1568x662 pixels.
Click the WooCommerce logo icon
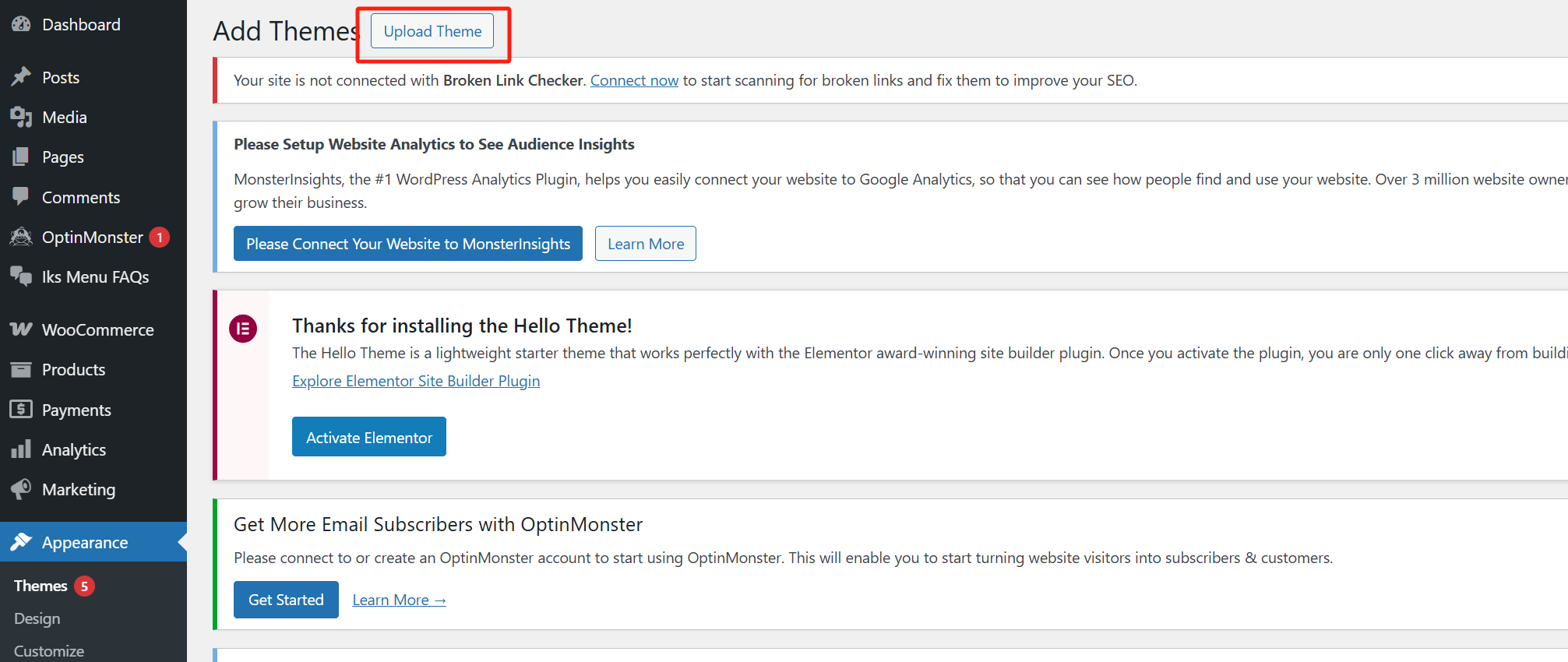[21, 329]
